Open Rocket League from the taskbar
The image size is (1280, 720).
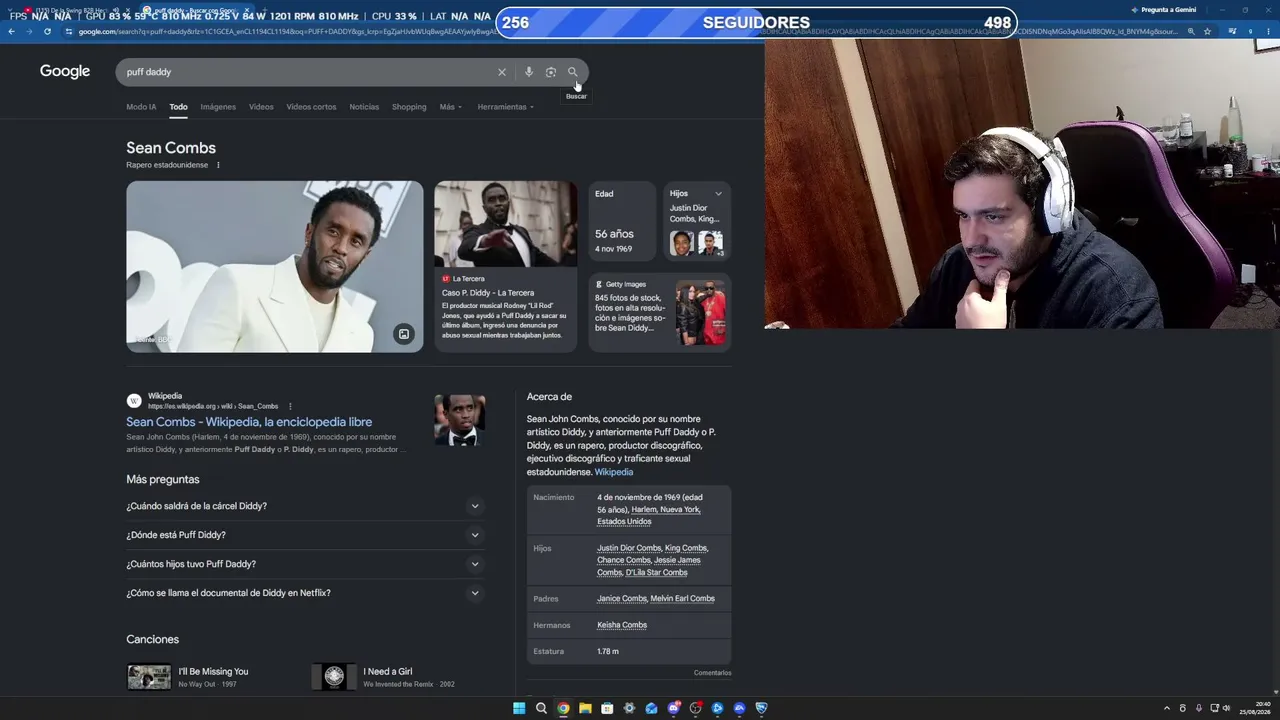point(761,708)
